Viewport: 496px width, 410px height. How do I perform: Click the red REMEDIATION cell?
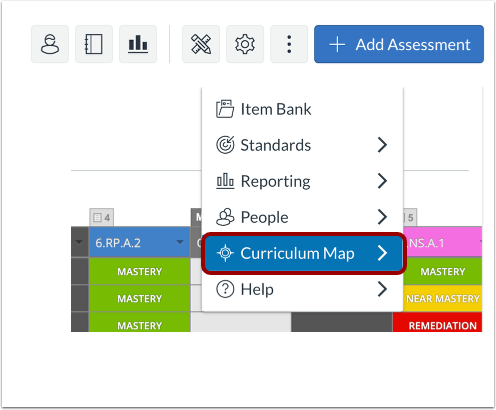[438, 322]
